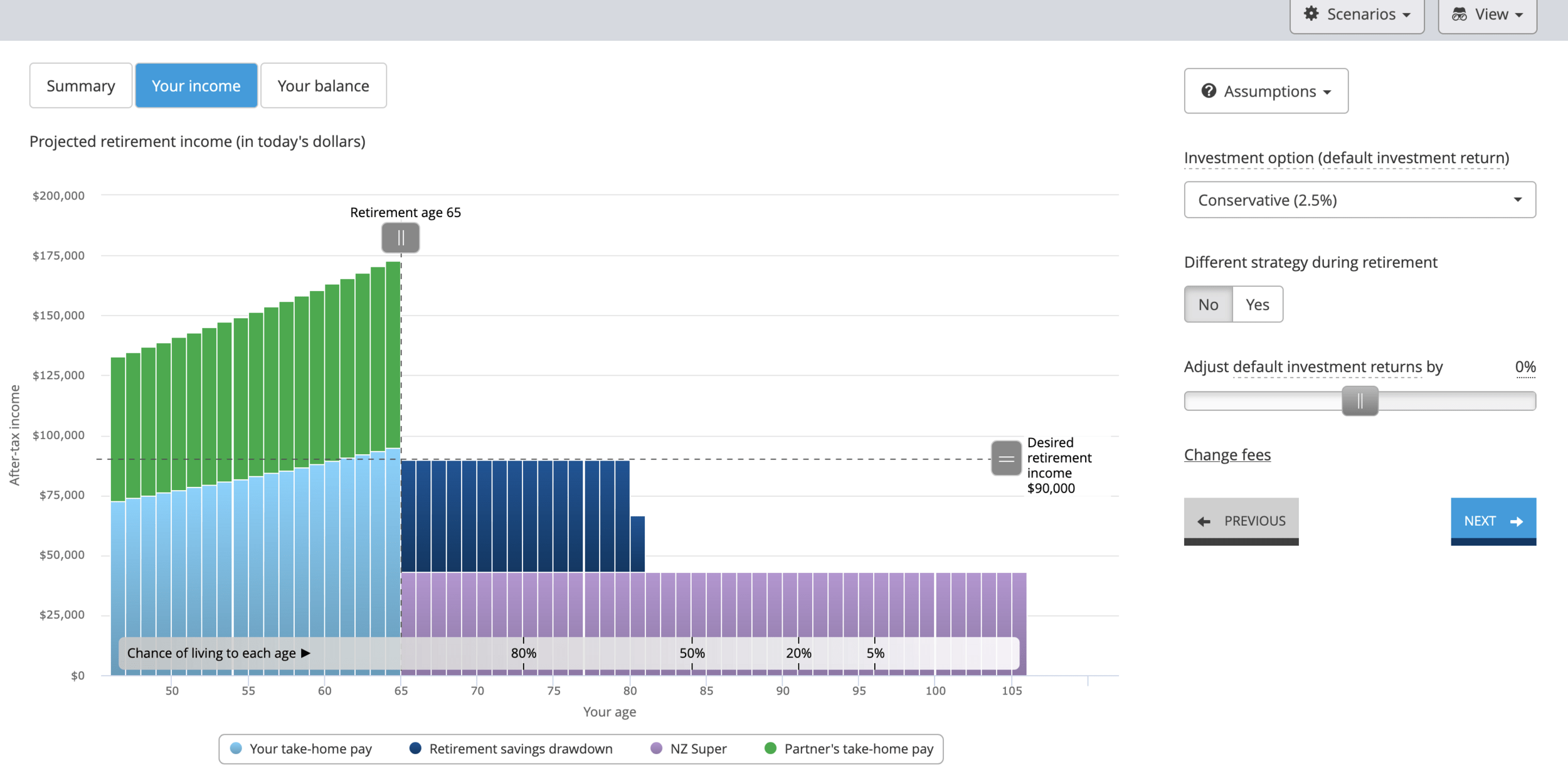Screen dimensions: 1568x778
Task: Switch to the Your balance tab
Action: tap(323, 86)
